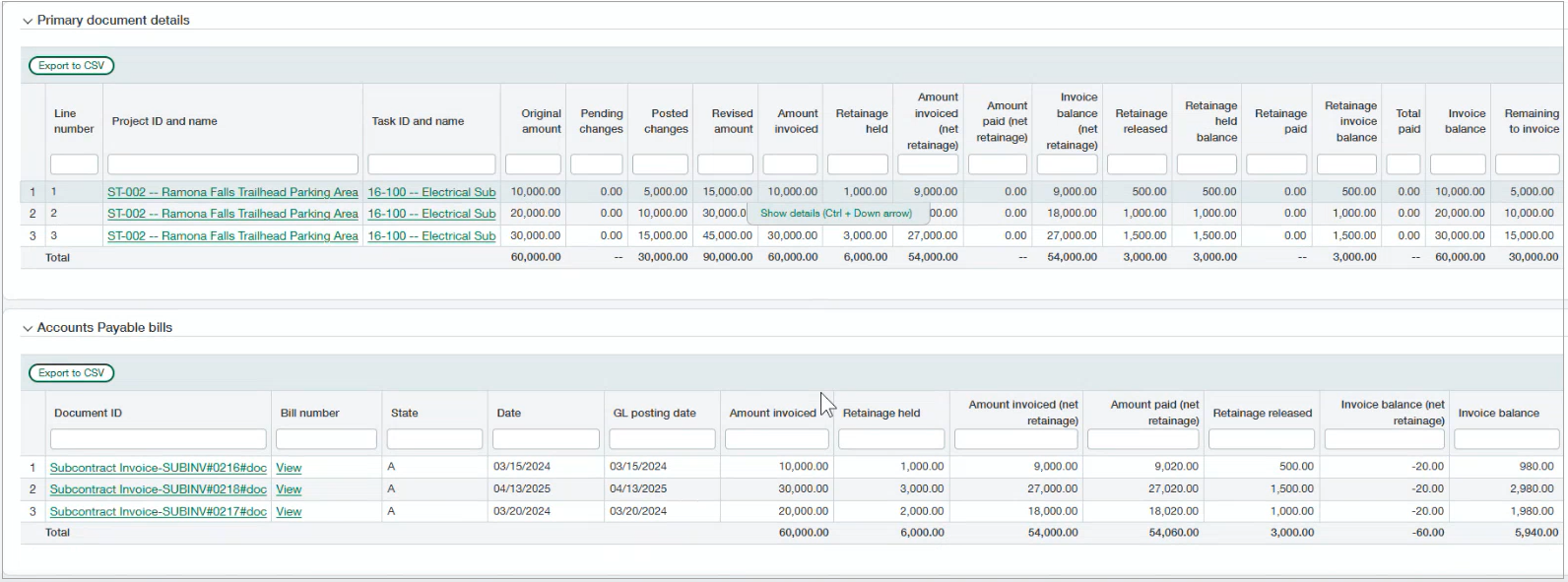
Task: Collapse the Primary document details section
Action: (28, 21)
